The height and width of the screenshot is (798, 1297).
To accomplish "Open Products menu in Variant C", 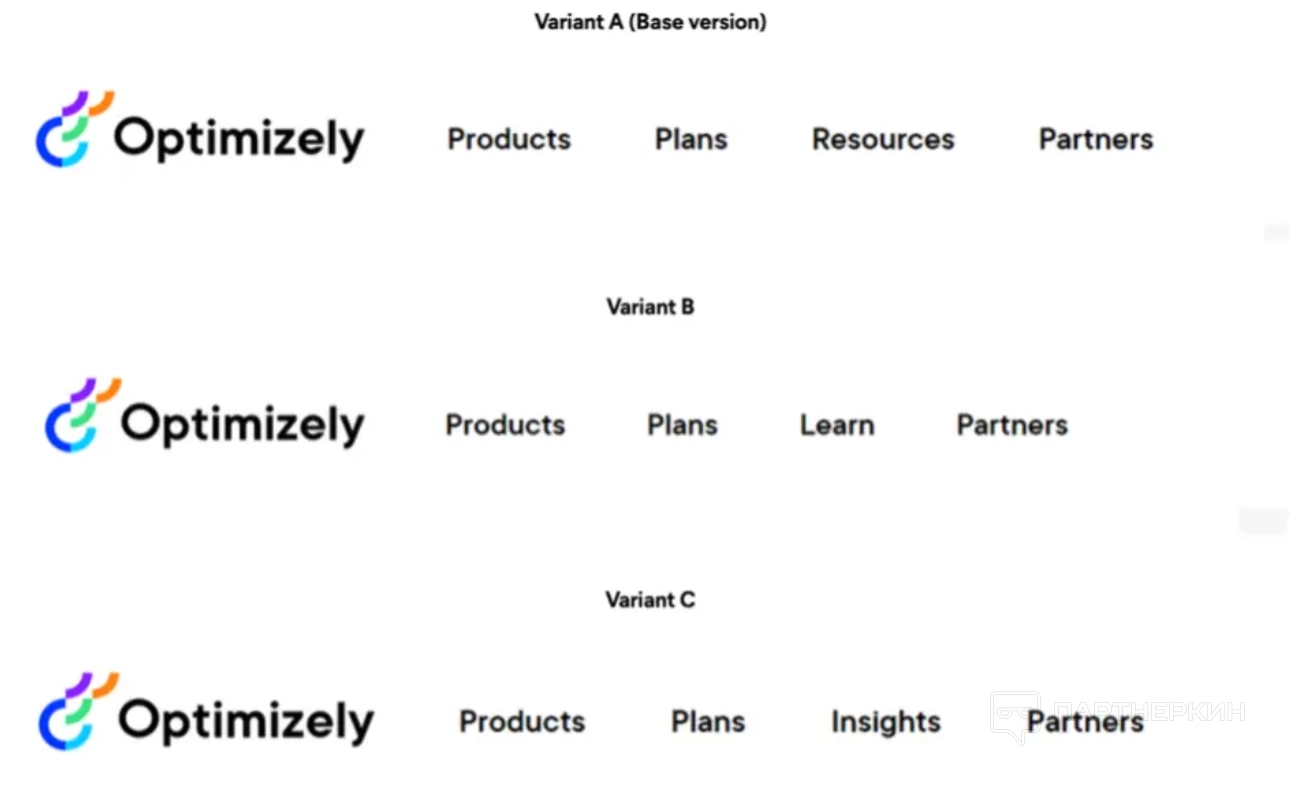I will pyautogui.click(x=522, y=721).
